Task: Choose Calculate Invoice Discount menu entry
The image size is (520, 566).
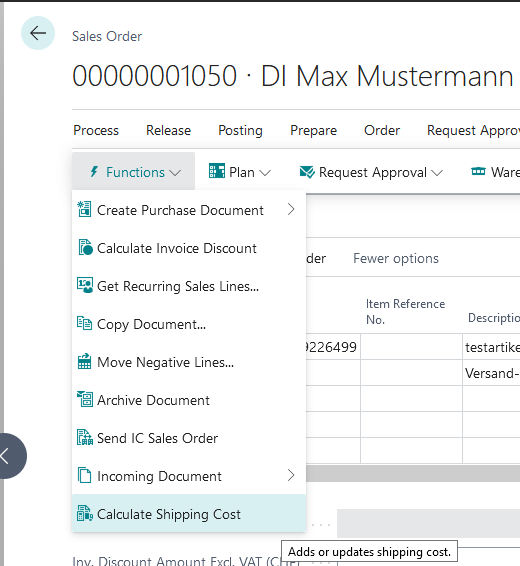Action: pyautogui.click(x=189, y=248)
